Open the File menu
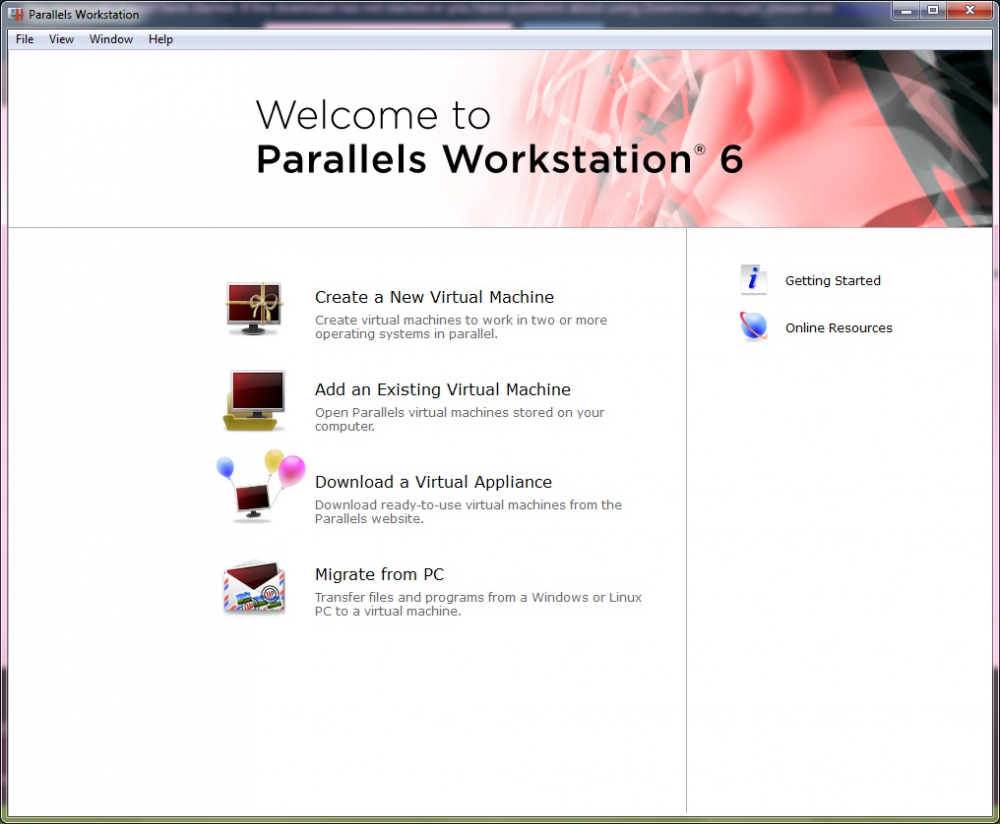The image size is (1000, 824). tap(25, 39)
